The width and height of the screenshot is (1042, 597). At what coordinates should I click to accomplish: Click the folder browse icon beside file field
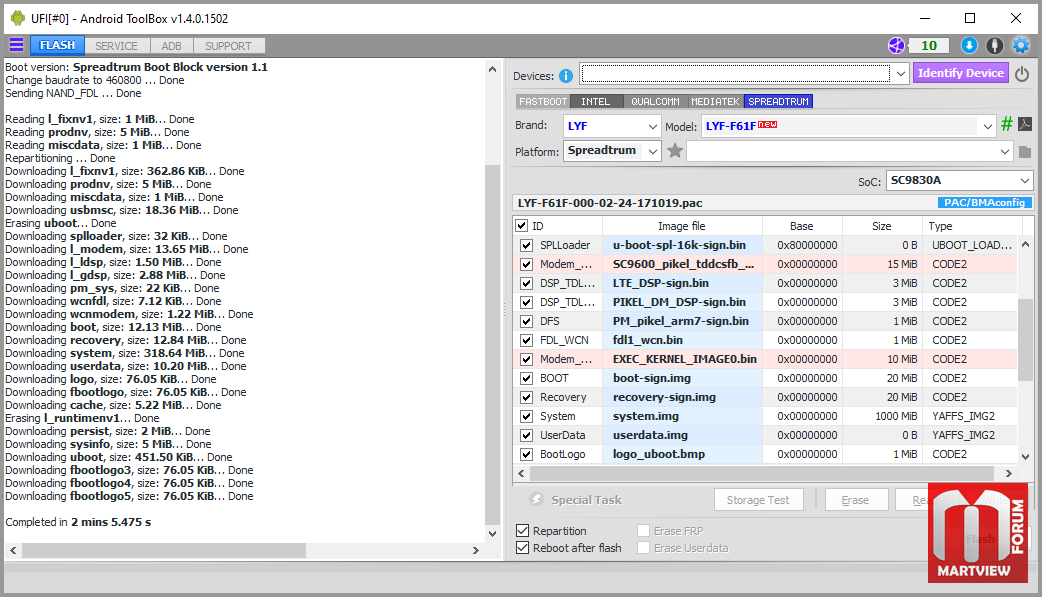click(1025, 152)
